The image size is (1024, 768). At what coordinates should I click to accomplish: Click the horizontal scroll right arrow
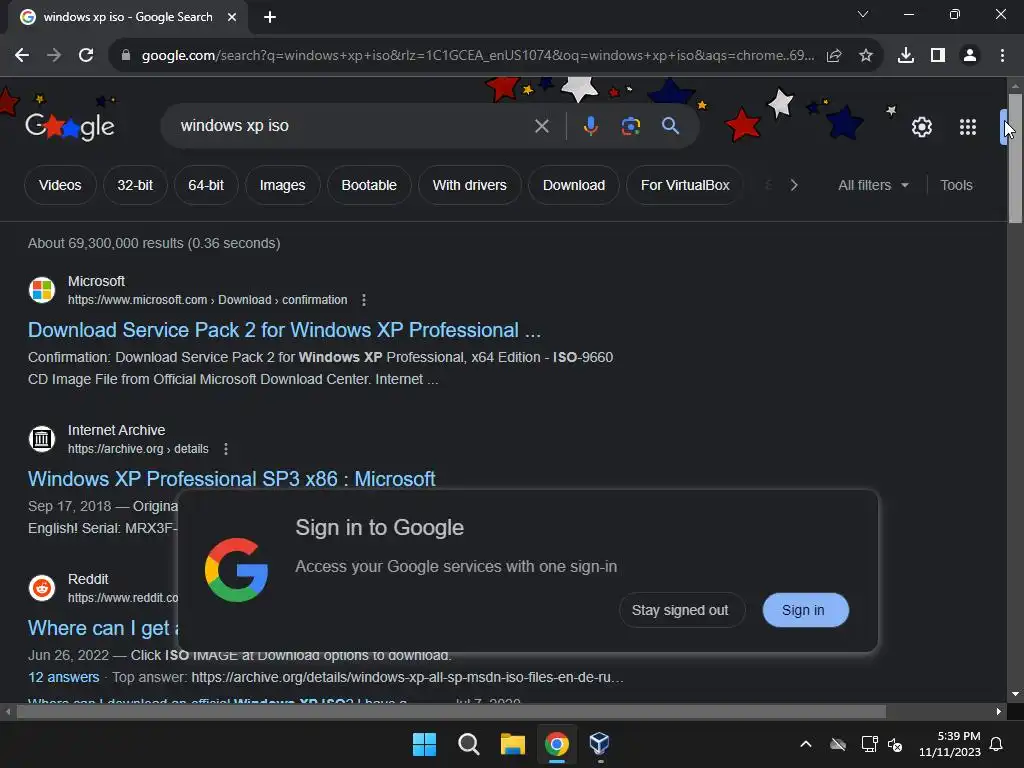pyautogui.click(x=998, y=712)
